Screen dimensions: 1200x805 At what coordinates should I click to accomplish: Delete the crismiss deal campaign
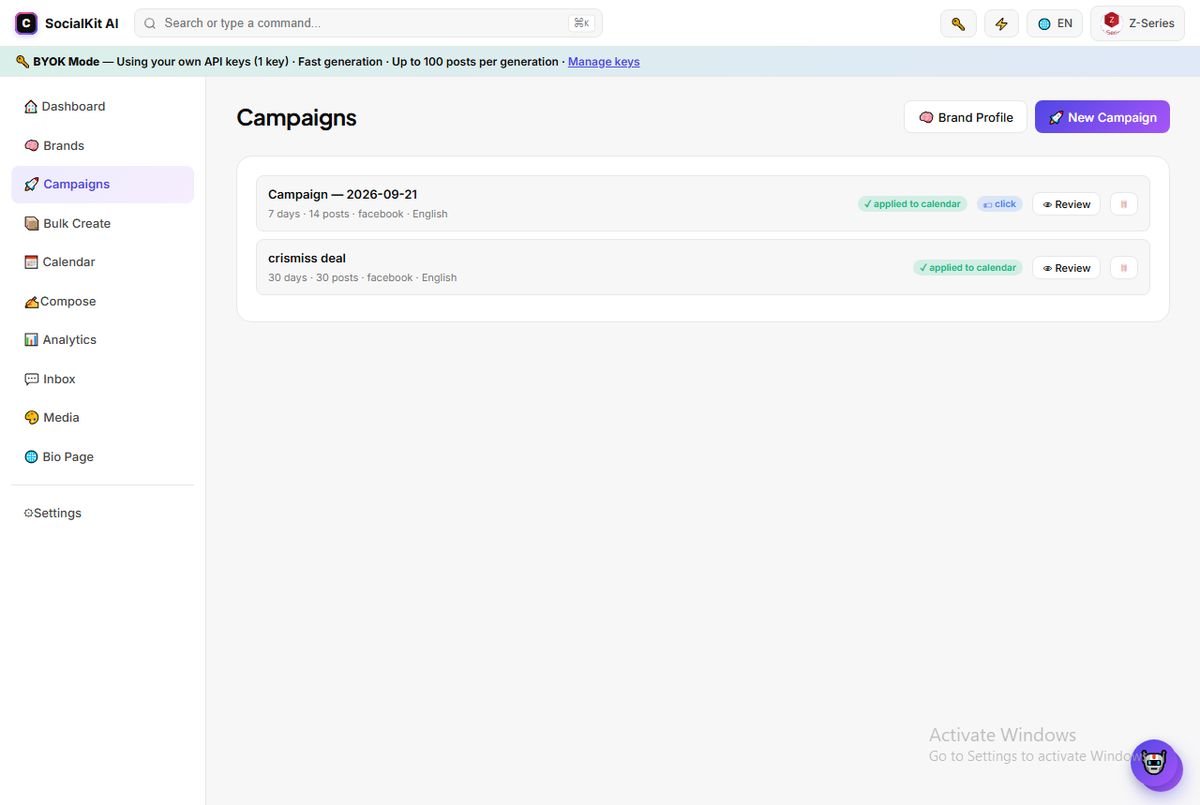(1123, 268)
